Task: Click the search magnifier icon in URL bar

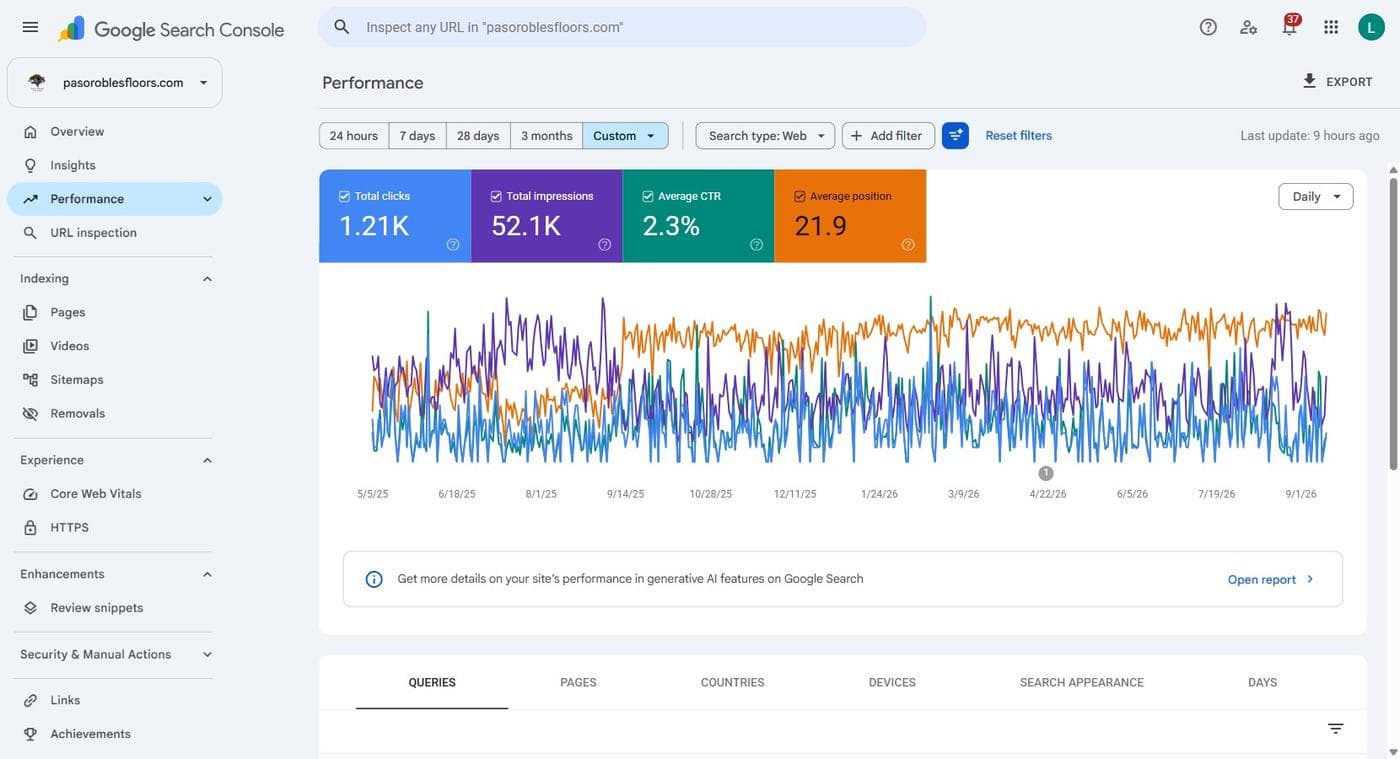Action: click(x=342, y=27)
